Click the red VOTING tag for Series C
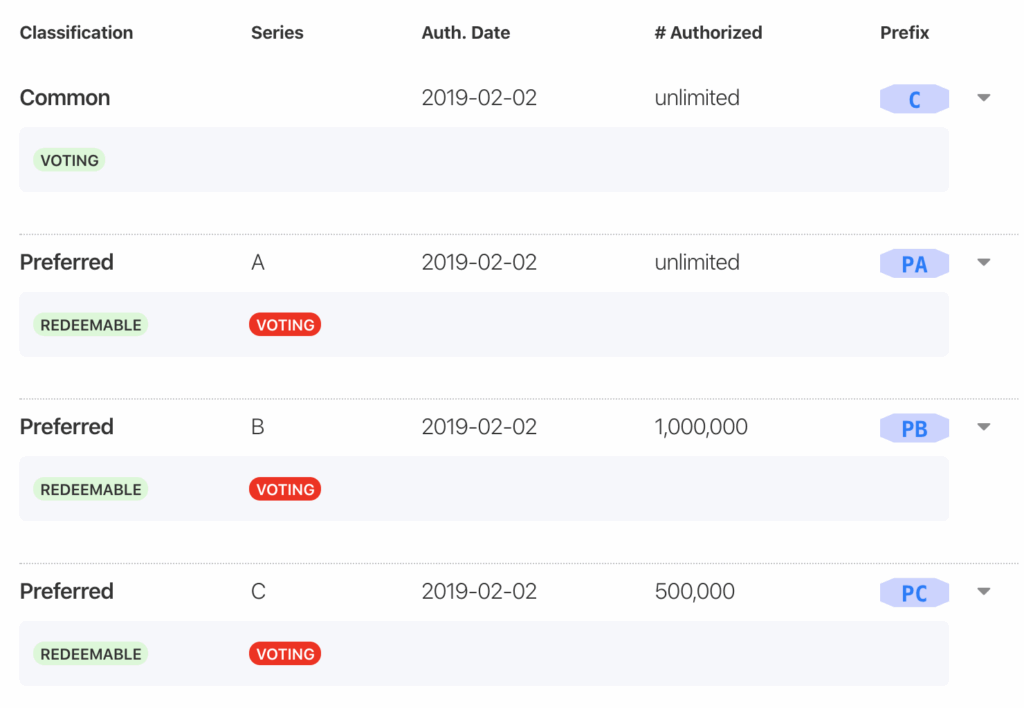1024x708 pixels. coord(285,654)
